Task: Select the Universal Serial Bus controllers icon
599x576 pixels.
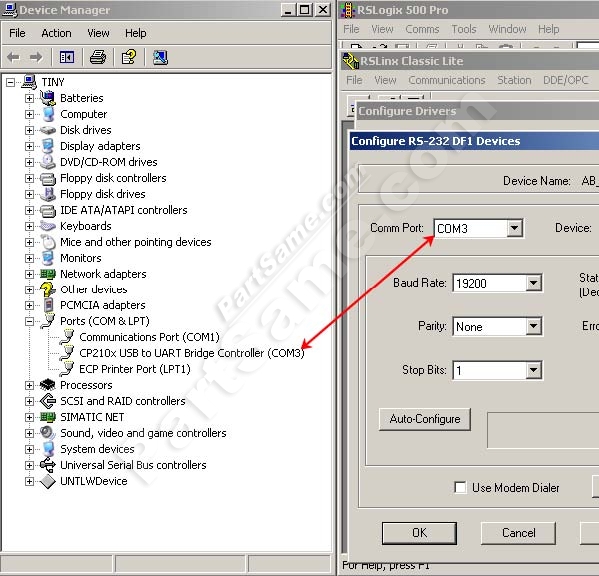Action: click(48, 465)
